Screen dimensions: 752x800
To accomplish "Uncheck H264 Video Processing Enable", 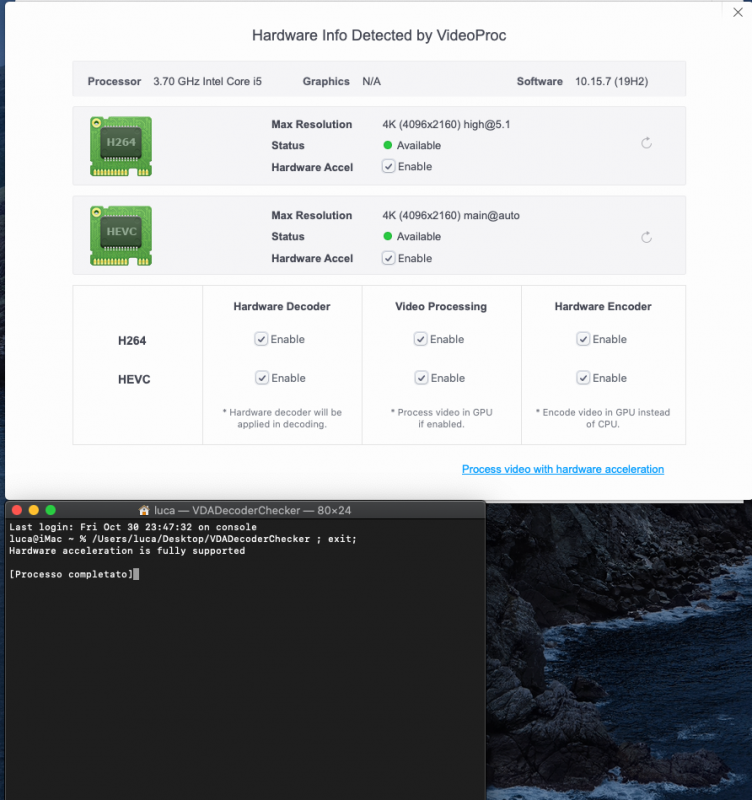I will 421,339.
